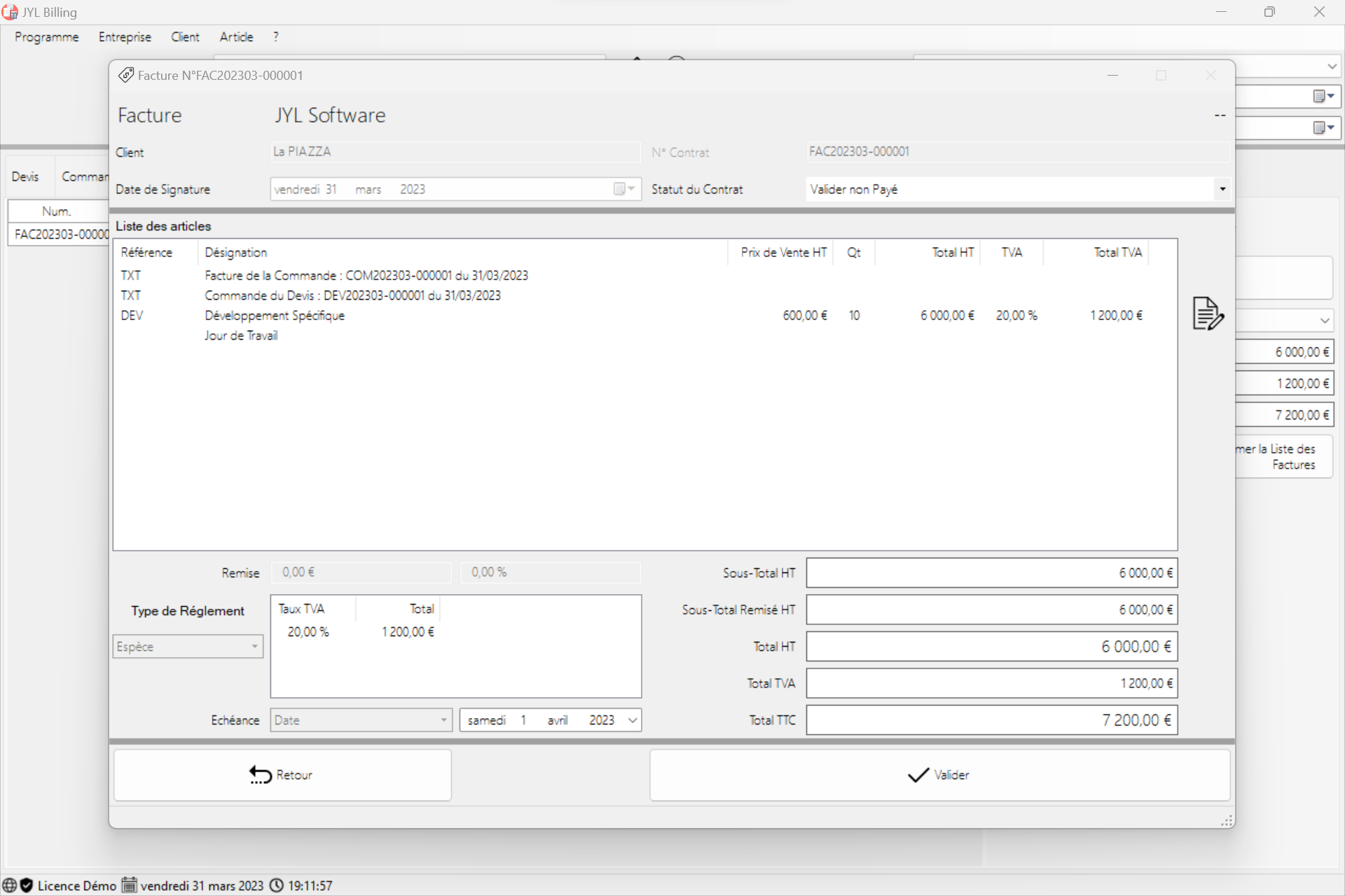Click the date expander next to signature field

tap(627, 189)
